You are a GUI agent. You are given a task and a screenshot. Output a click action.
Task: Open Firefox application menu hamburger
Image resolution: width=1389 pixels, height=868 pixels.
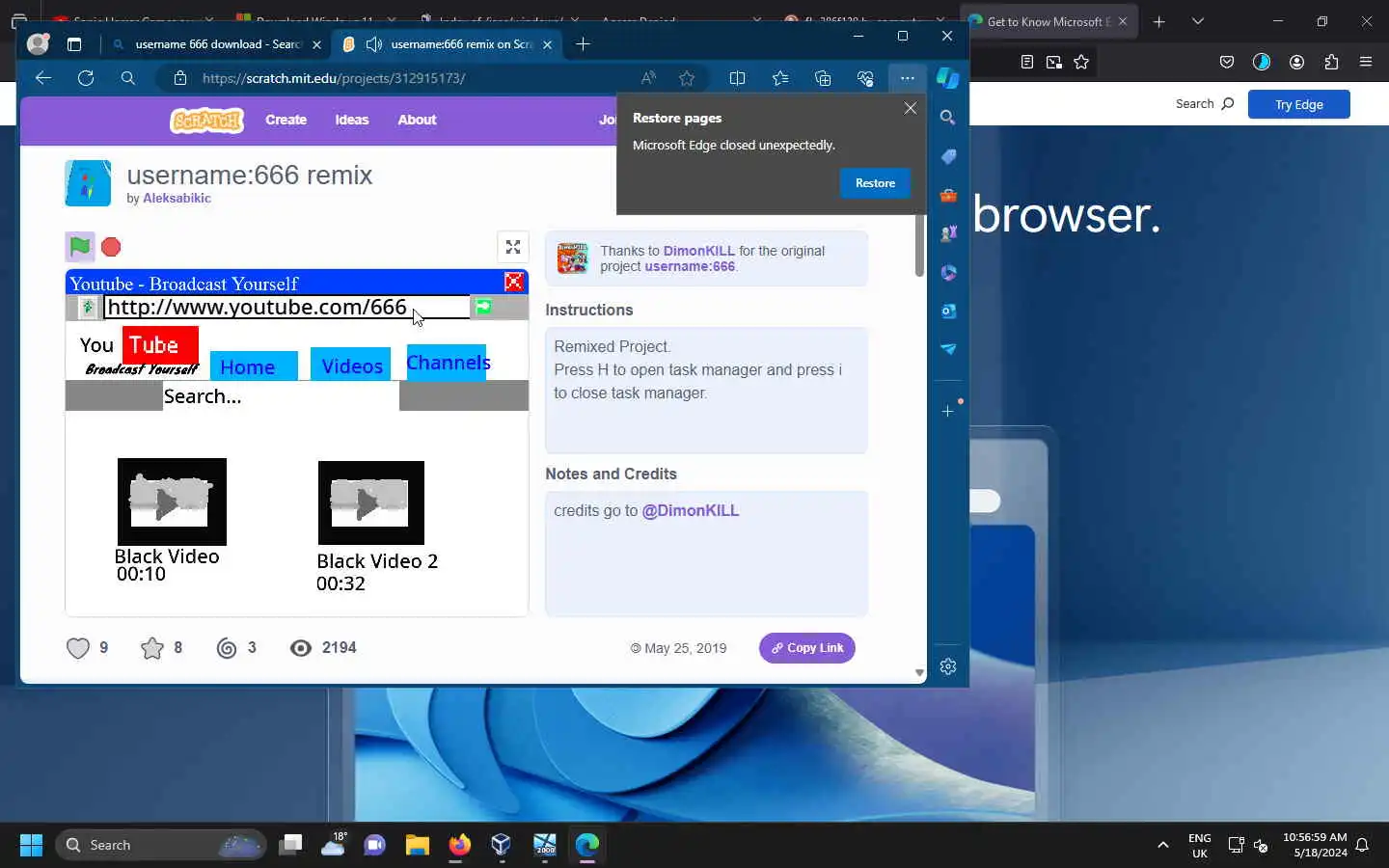(x=1365, y=62)
